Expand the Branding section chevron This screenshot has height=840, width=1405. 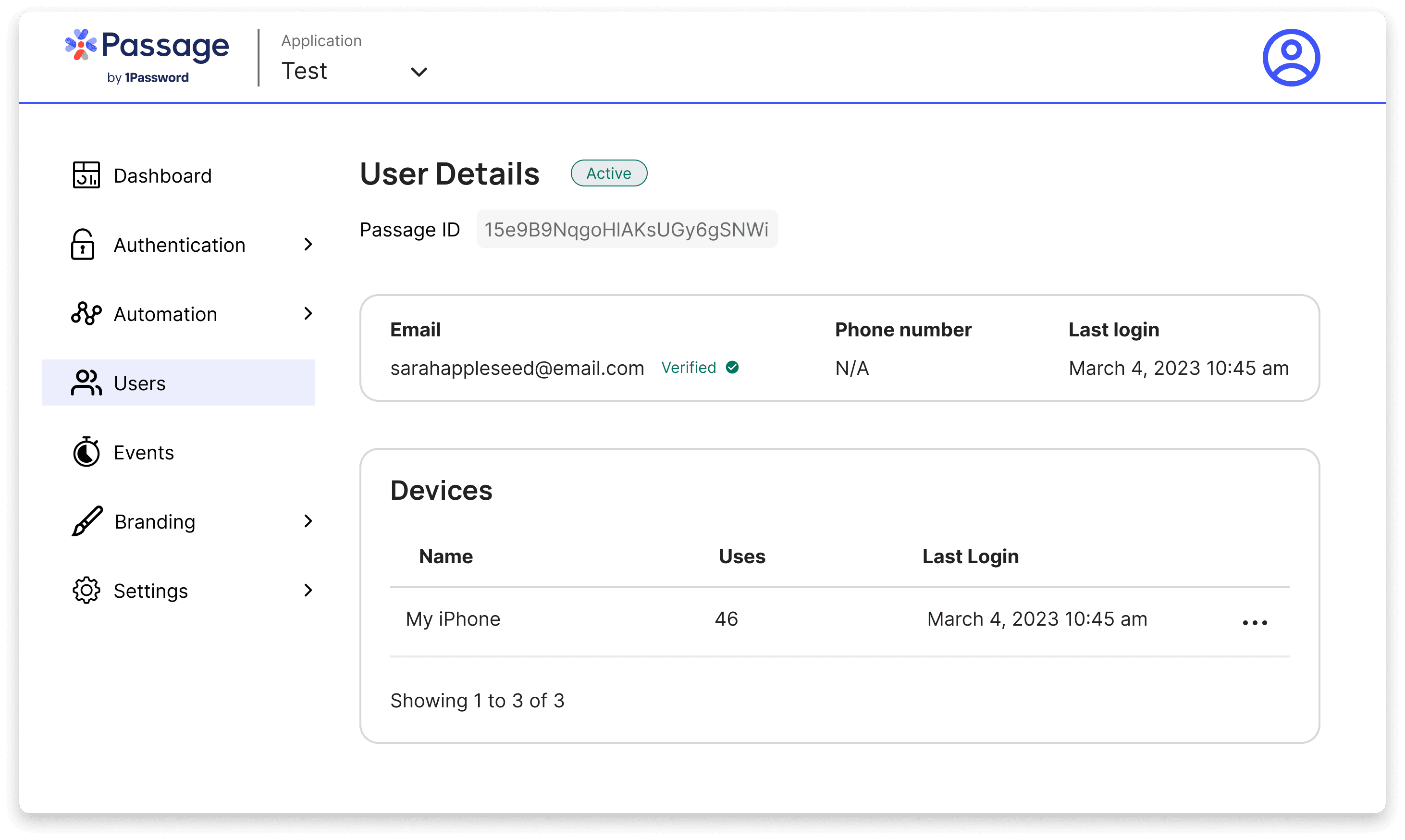point(308,521)
